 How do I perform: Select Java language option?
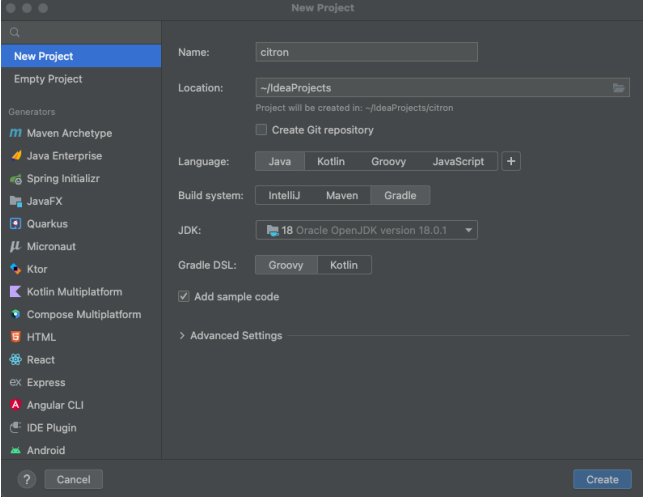(x=280, y=161)
